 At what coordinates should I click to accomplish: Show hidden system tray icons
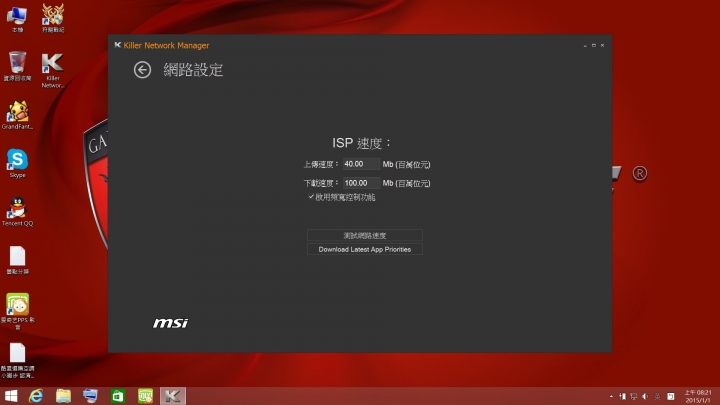click(611, 396)
